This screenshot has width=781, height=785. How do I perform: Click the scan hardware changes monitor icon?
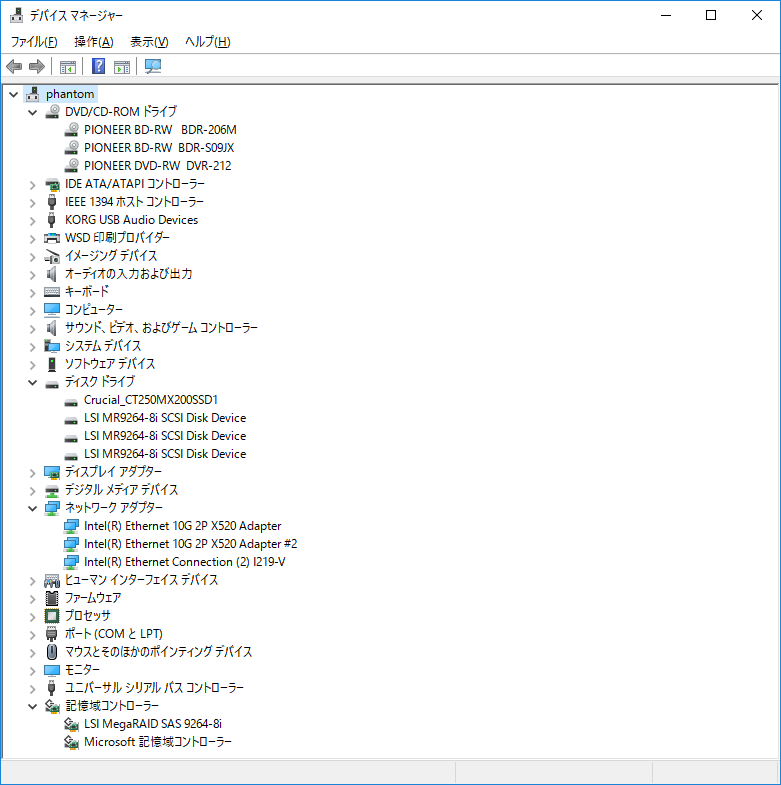pyautogui.click(x=153, y=66)
